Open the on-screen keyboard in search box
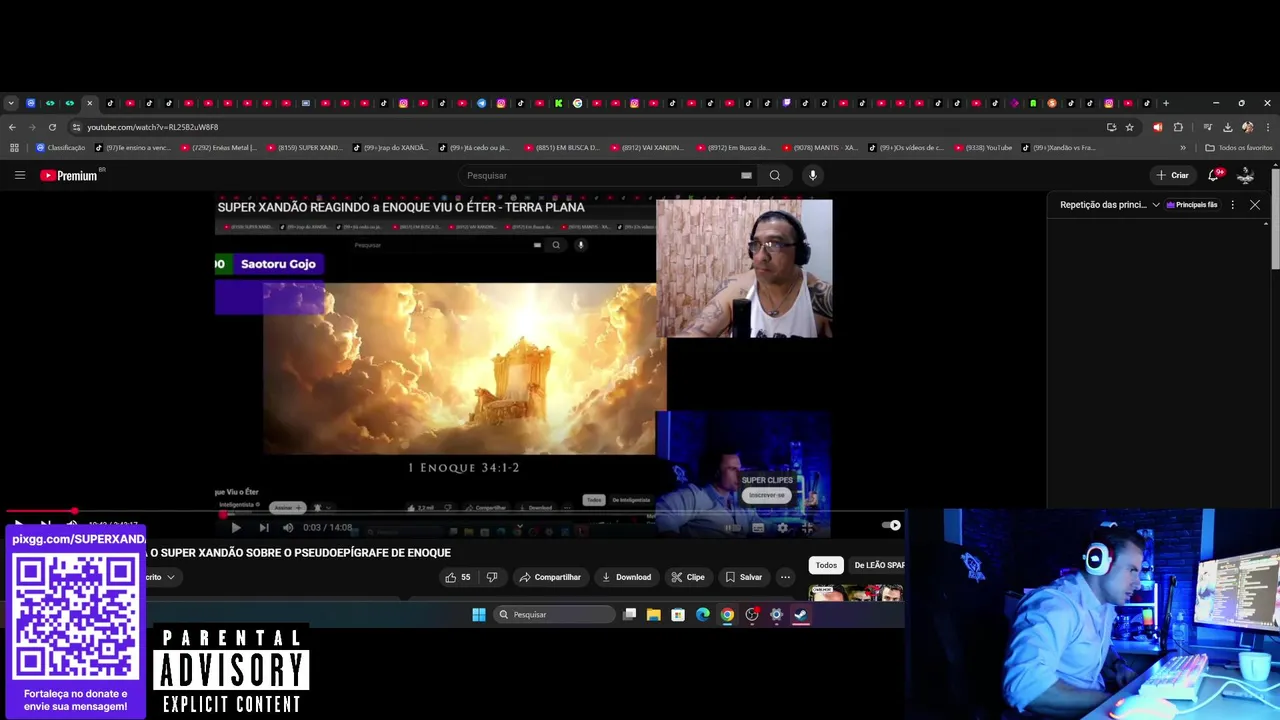The image size is (1280, 720). point(746,175)
